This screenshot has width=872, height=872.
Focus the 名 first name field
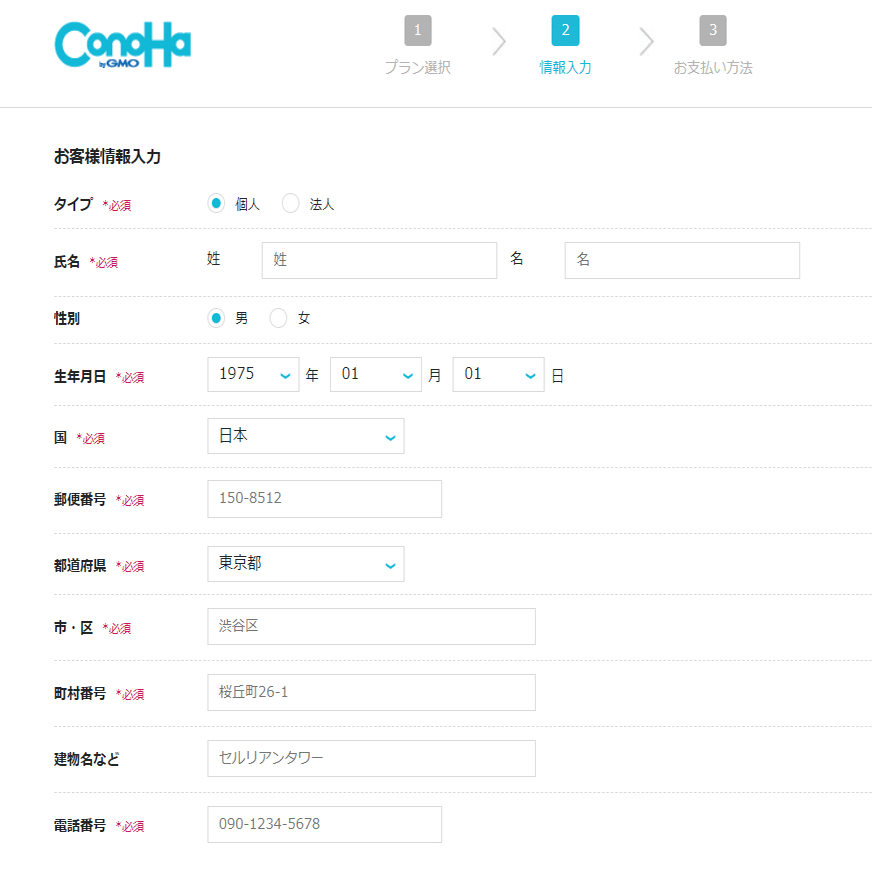[682, 260]
